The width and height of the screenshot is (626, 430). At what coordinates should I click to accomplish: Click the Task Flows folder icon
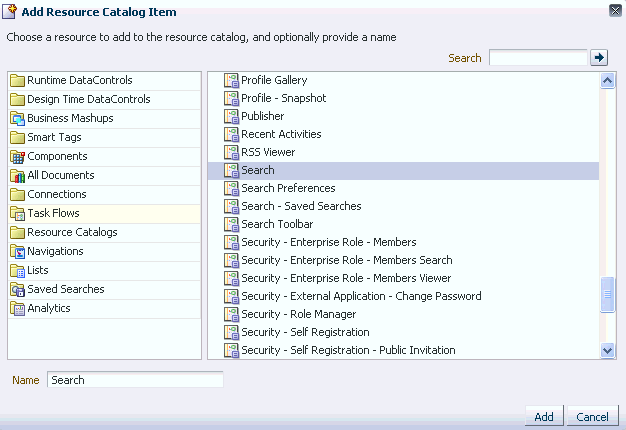pyautogui.click(x=17, y=214)
